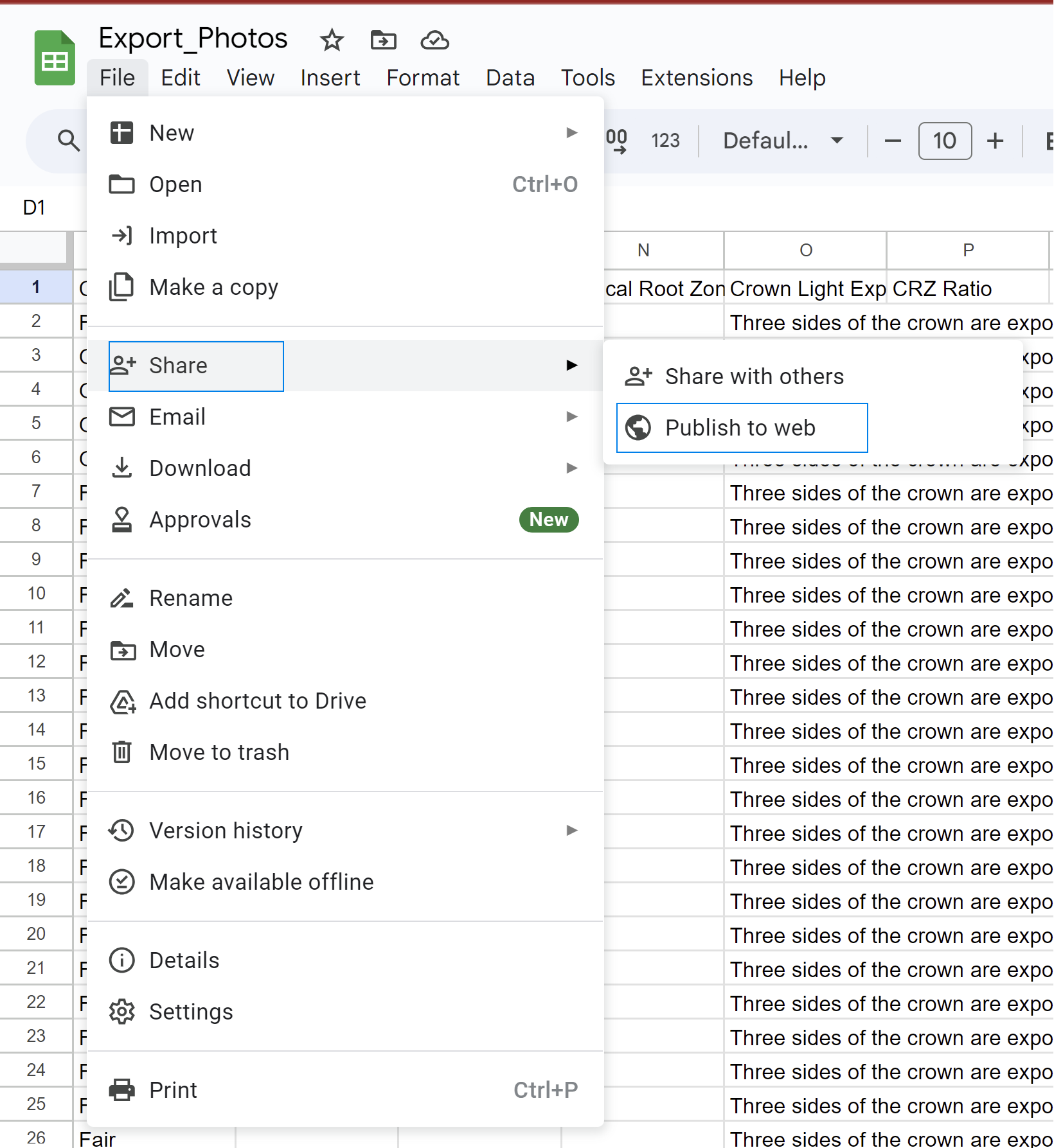Open the 123 number format menu

tap(665, 140)
